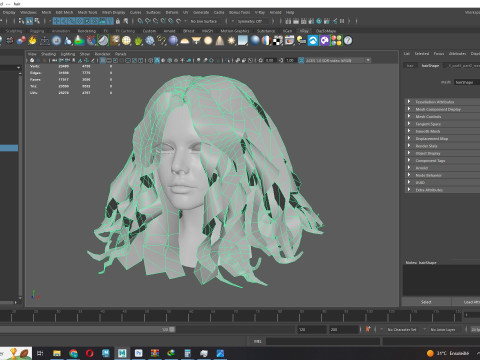The image size is (480, 360).
Task: Open the question mark help shelf icon
Action: click(x=348, y=41)
